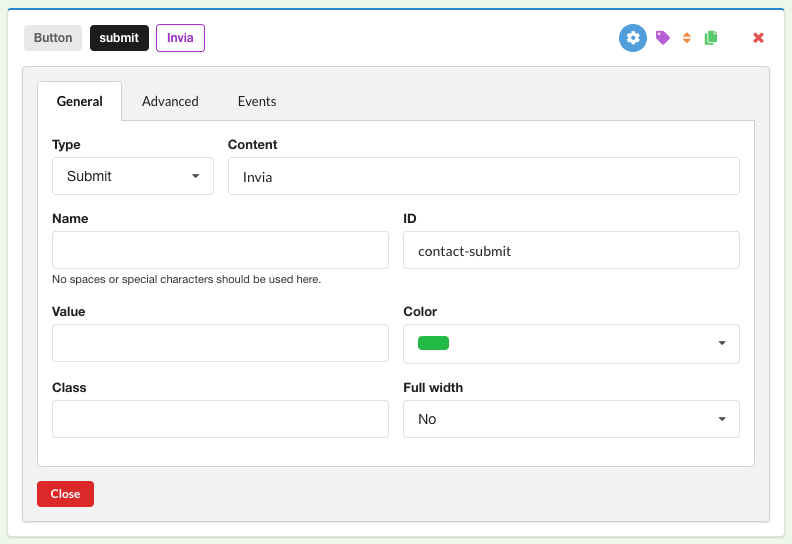This screenshot has height=544, width=792.
Task: Click into the Name input field
Action: tap(220, 250)
